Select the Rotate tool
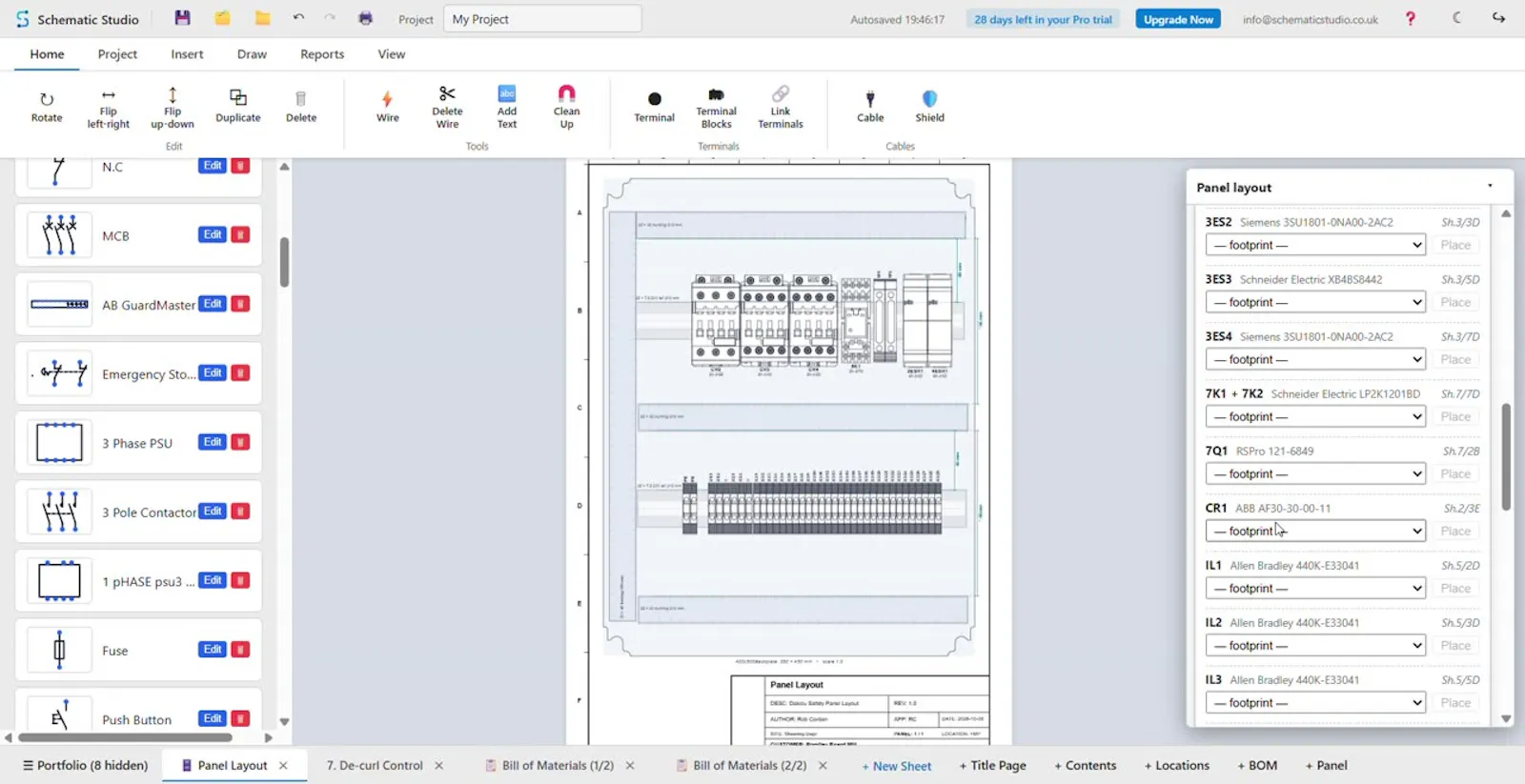Image resolution: width=1525 pixels, height=784 pixels. (47, 107)
